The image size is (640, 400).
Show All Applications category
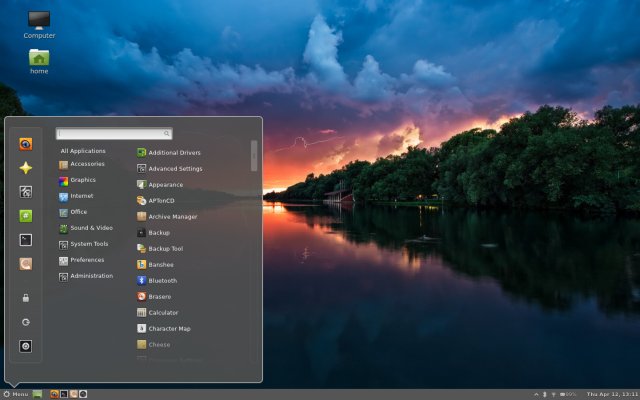pos(83,151)
